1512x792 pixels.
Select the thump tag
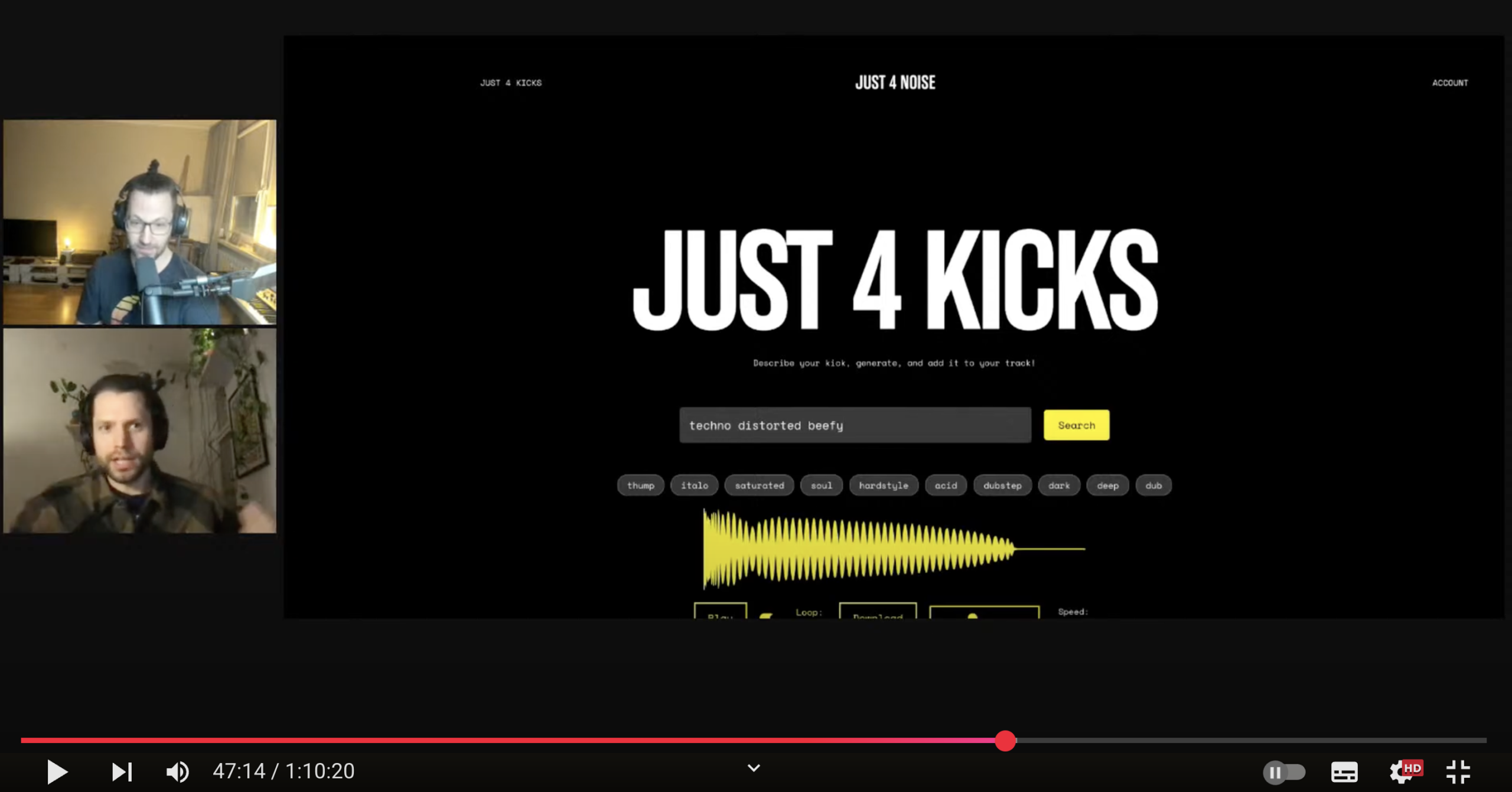(x=640, y=485)
